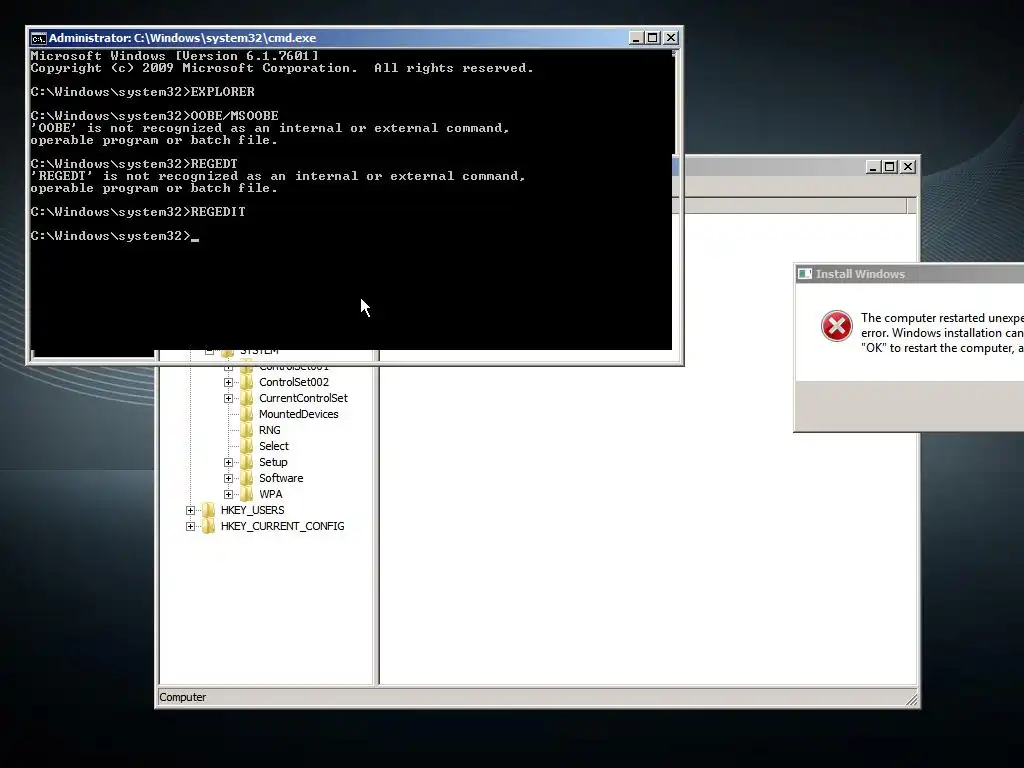The image size is (1024, 768).
Task: Expand the CurrentControlSet key
Action: pos(228,398)
